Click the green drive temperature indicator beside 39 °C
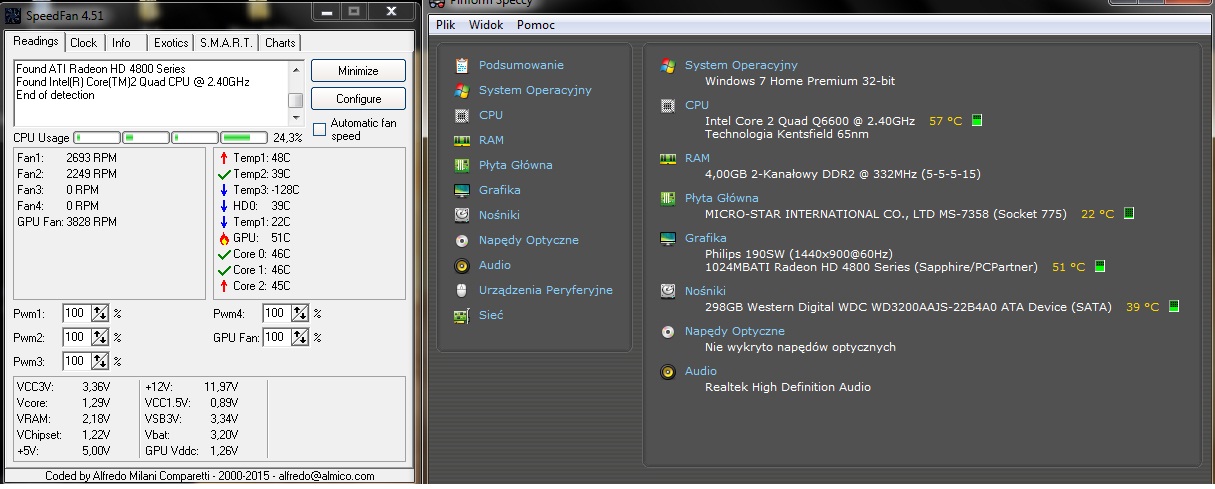 [1173, 307]
